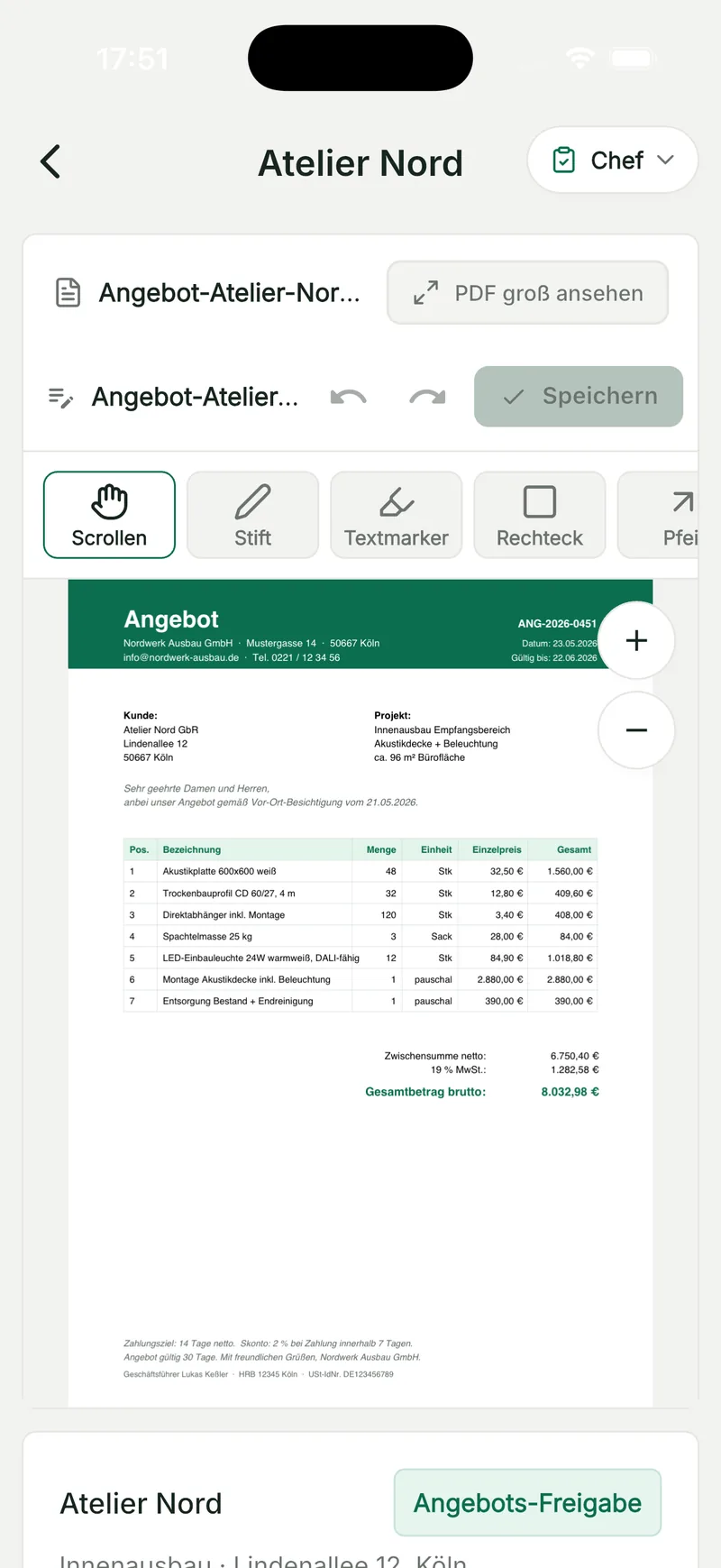Screen dimensions: 721x1568
Task: Pick the Rechteck shape tool
Action: [x=540, y=515]
